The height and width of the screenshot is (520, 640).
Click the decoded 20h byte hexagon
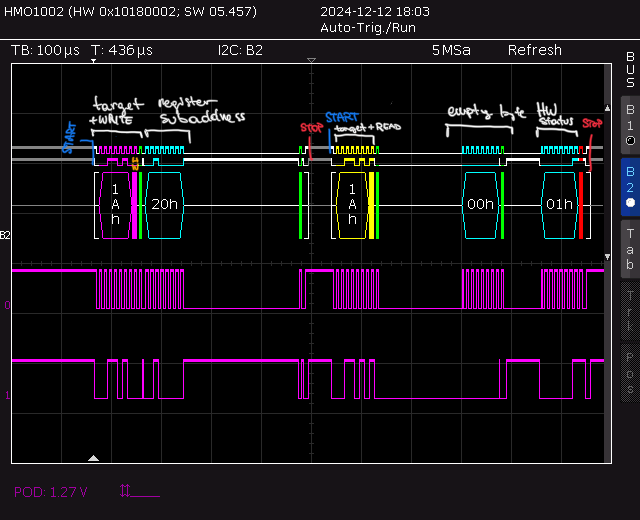[x=164, y=205]
